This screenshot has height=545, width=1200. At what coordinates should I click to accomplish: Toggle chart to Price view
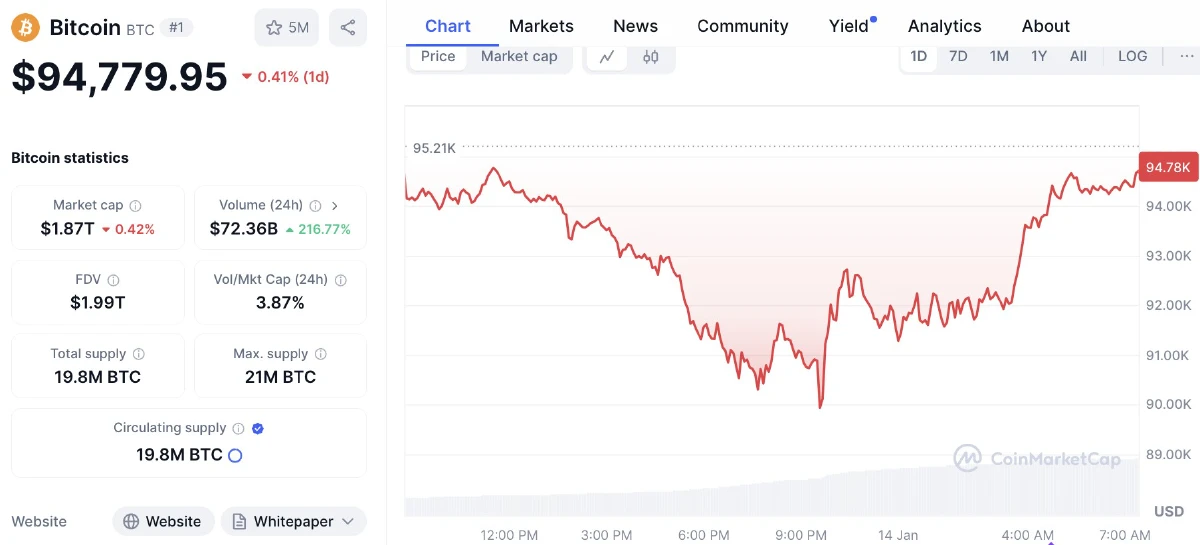click(x=438, y=57)
